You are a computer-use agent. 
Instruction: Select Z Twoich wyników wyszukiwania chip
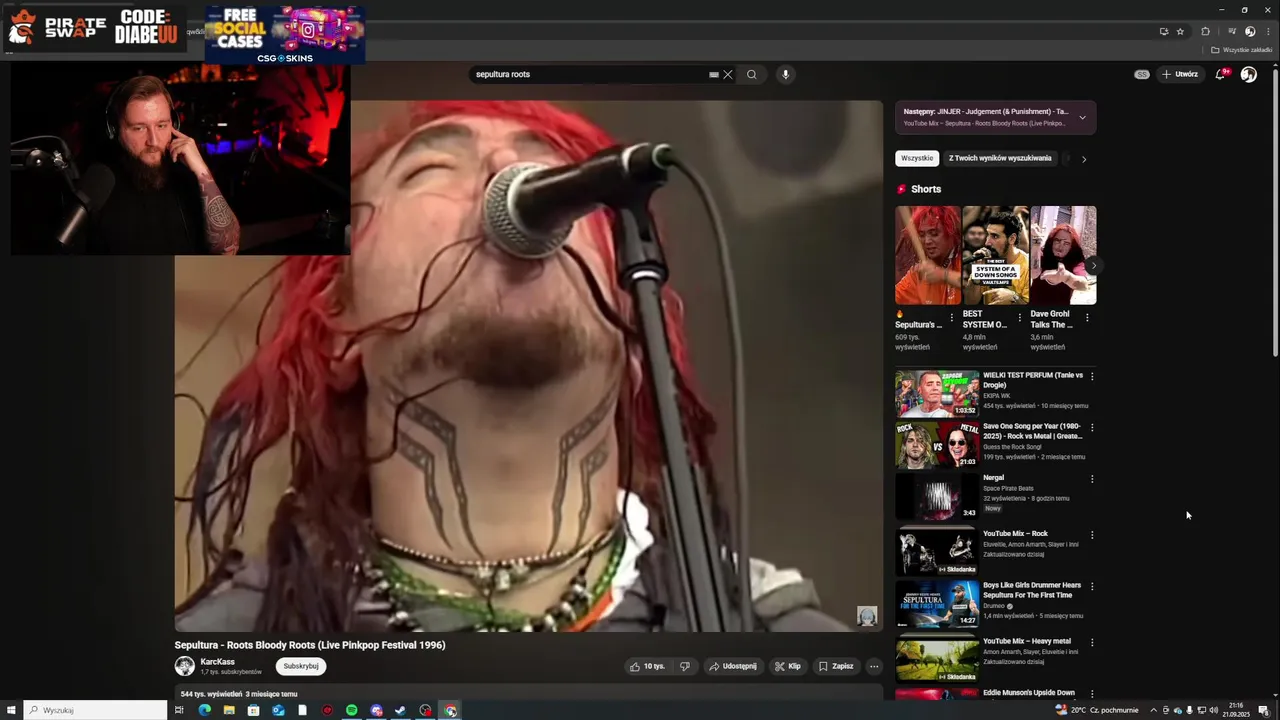click(x=1000, y=158)
